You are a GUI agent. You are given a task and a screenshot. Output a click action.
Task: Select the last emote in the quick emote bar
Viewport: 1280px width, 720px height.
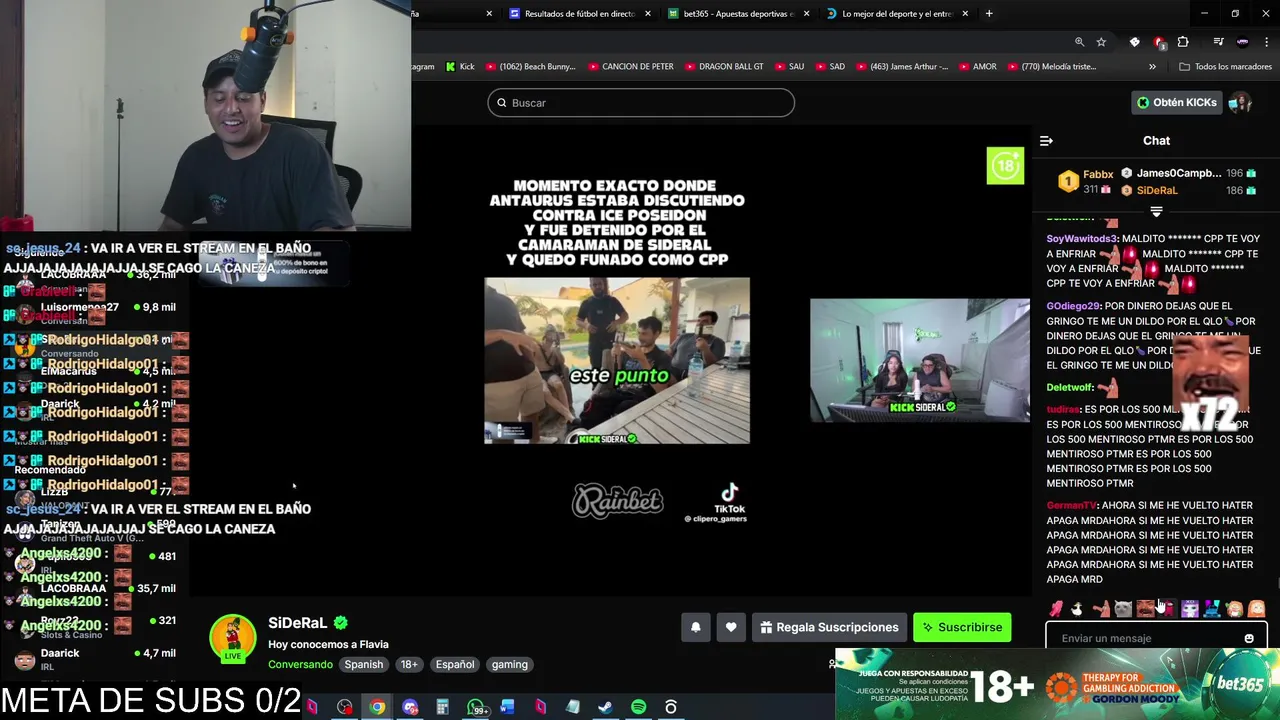click(1257, 609)
